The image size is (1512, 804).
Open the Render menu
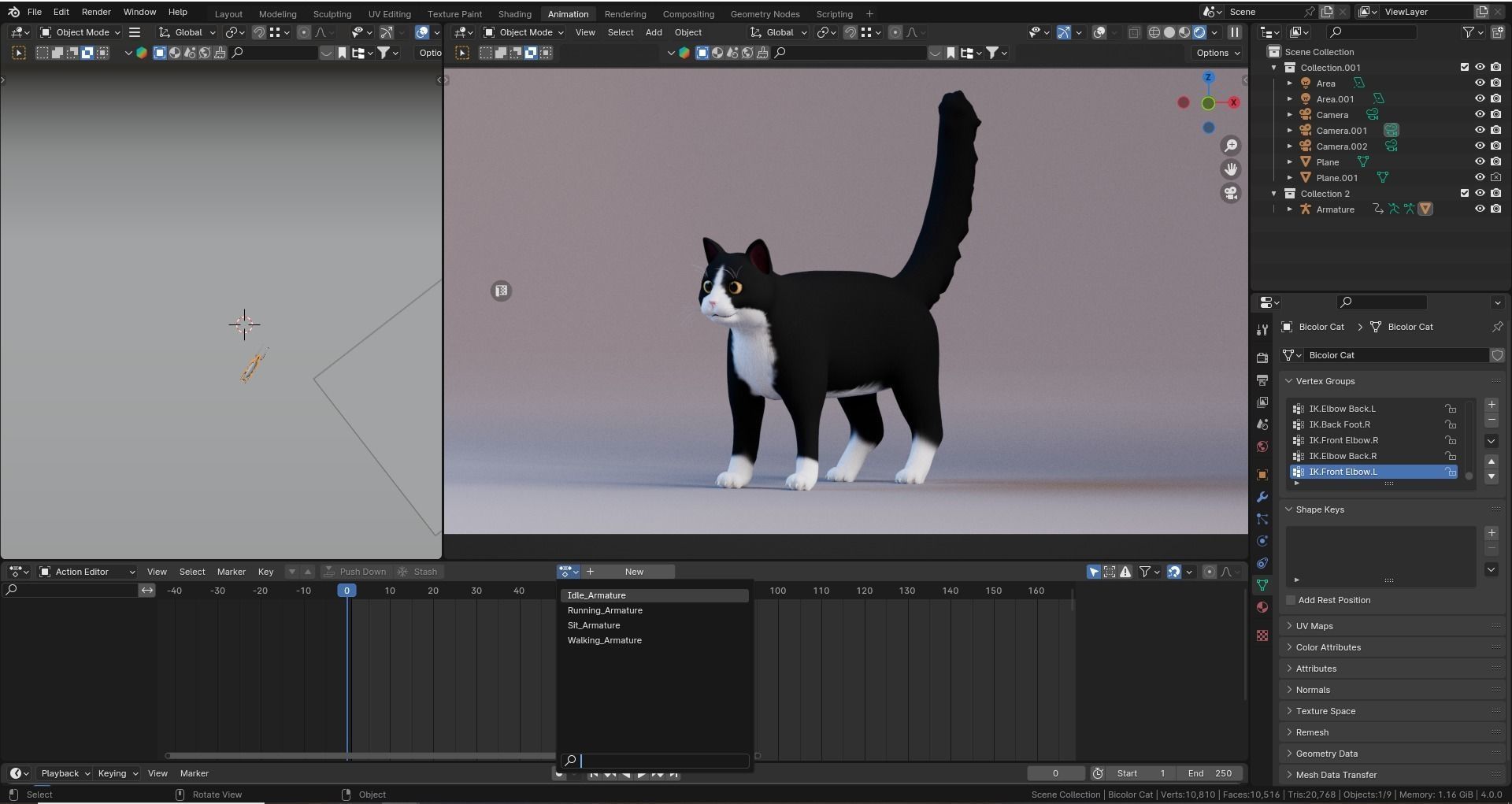tap(96, 12)
